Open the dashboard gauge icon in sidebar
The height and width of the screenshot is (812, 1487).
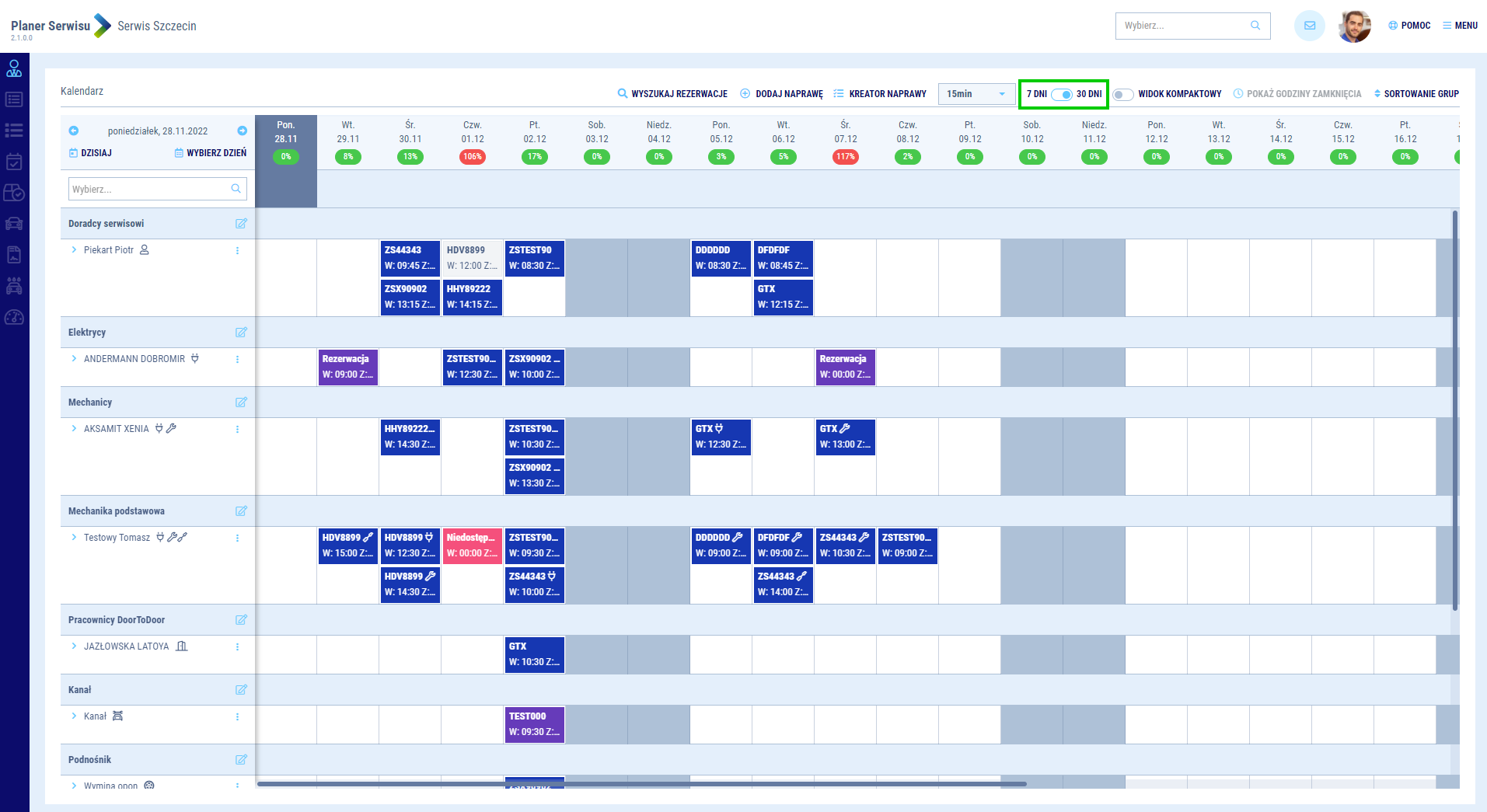click(14, 317)
